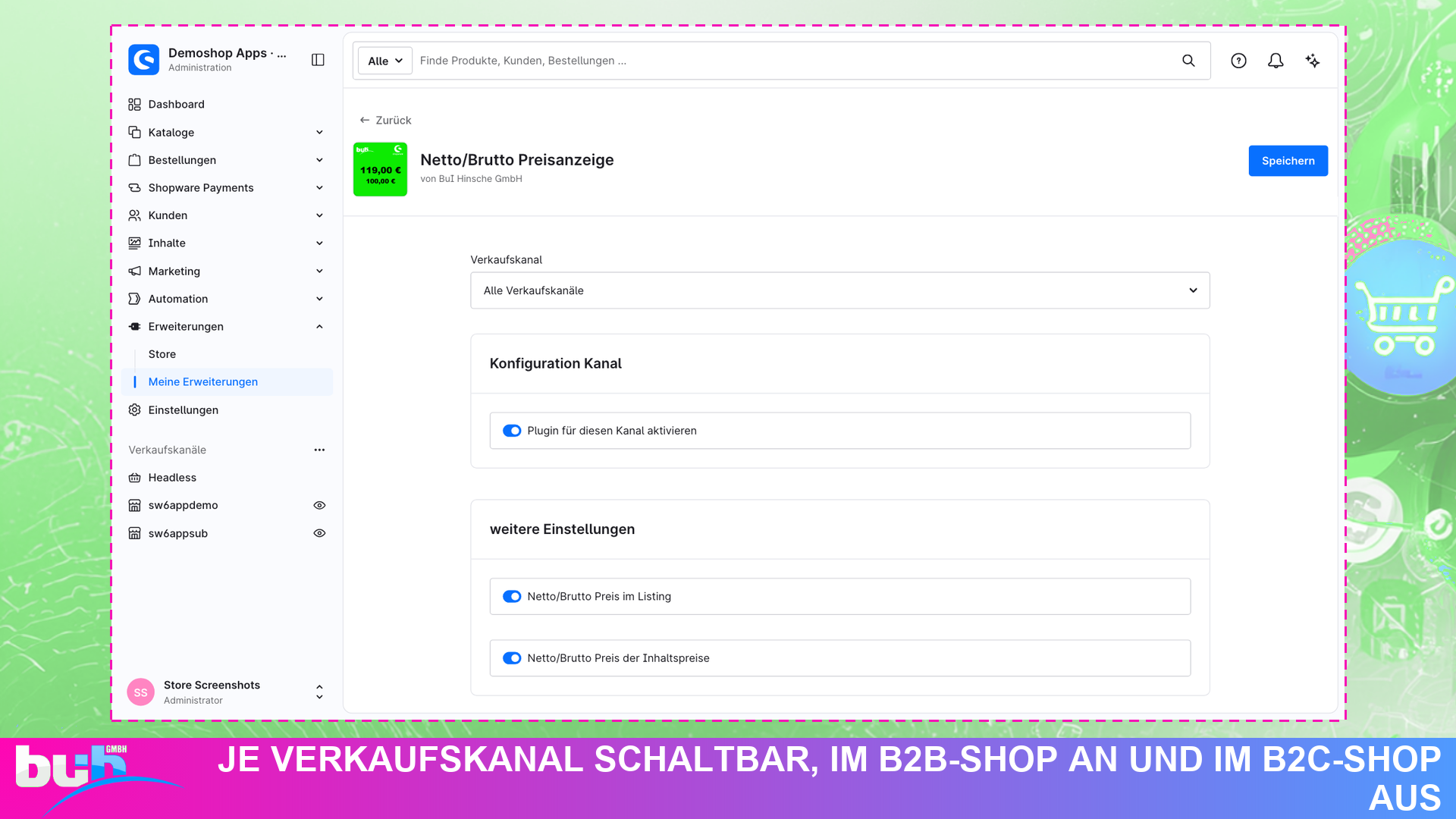Click the Bestellungen label
The width and height of the screenshot is (1456, 819).
(x=182, y=160)
